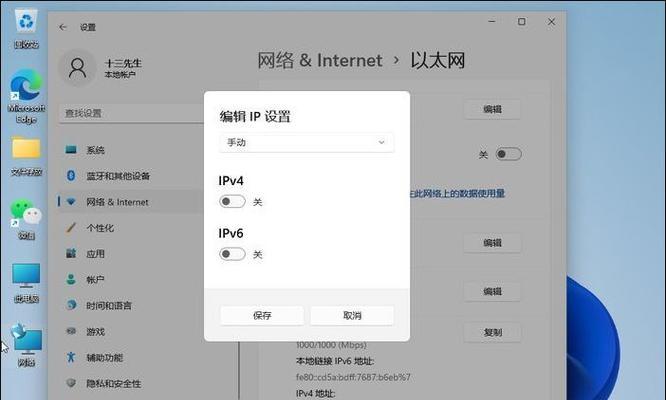Click the 1000/1000 (Mbps) speed text

coord(331,345)
